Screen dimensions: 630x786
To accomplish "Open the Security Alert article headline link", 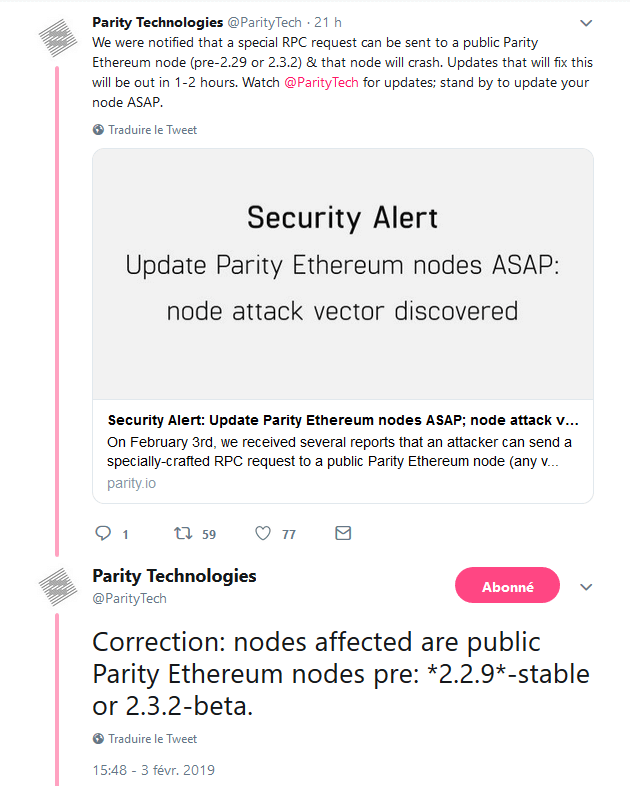I will (x=342, y=420).
